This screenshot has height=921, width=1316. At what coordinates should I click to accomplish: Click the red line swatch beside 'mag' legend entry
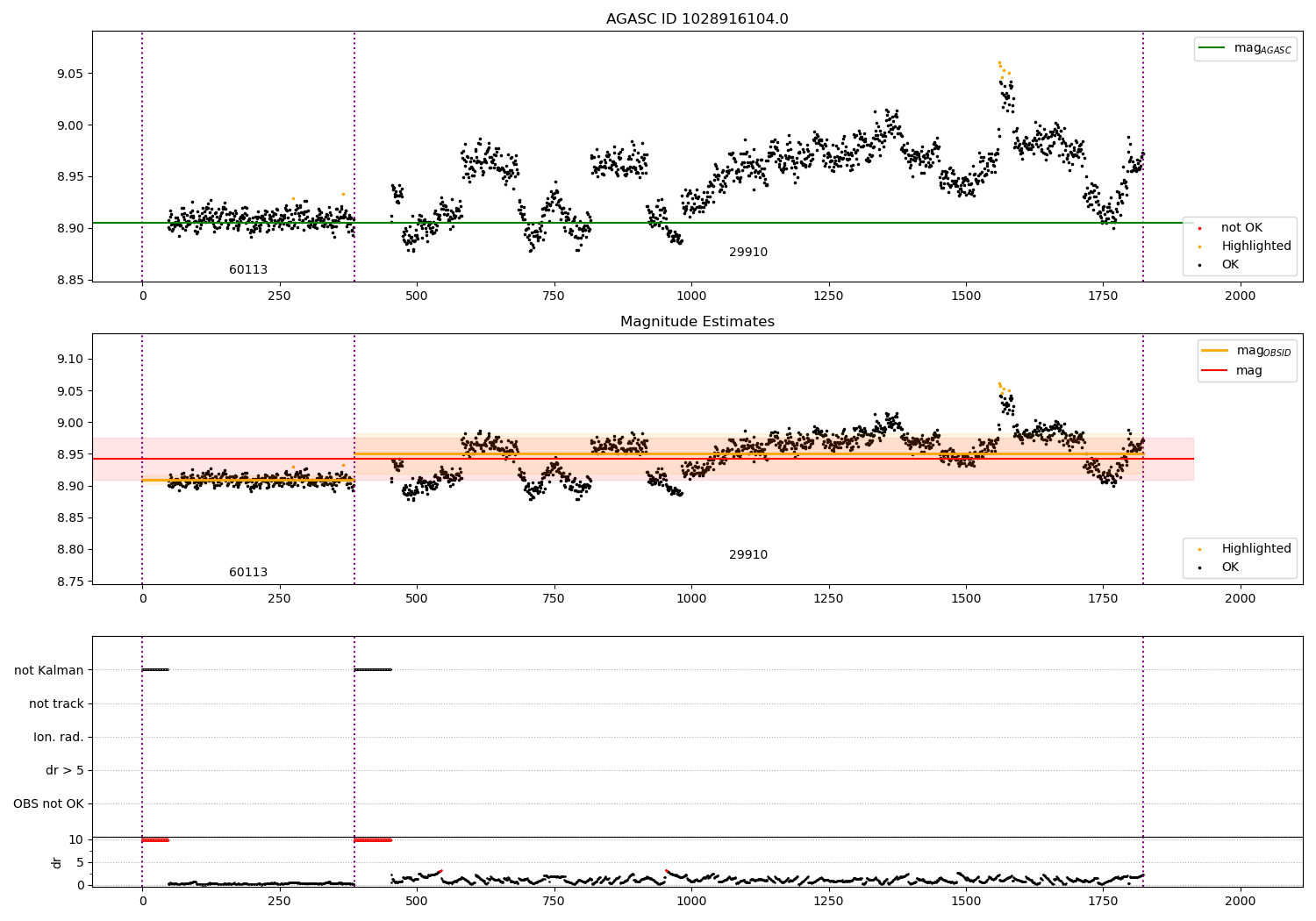pos(1215,370)
